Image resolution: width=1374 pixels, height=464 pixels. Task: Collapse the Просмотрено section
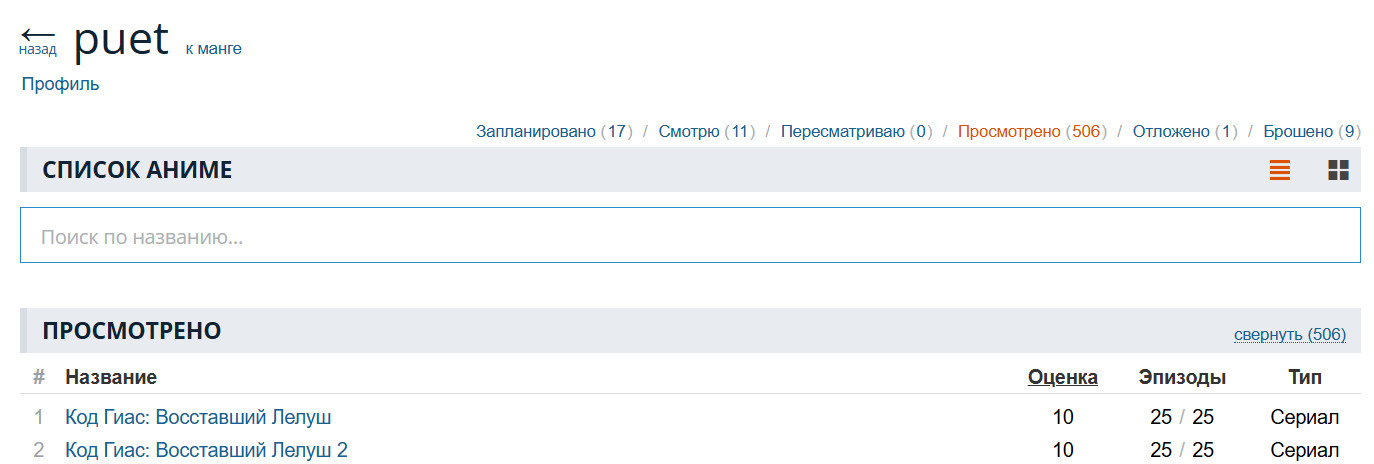[x=1289, y=334]
